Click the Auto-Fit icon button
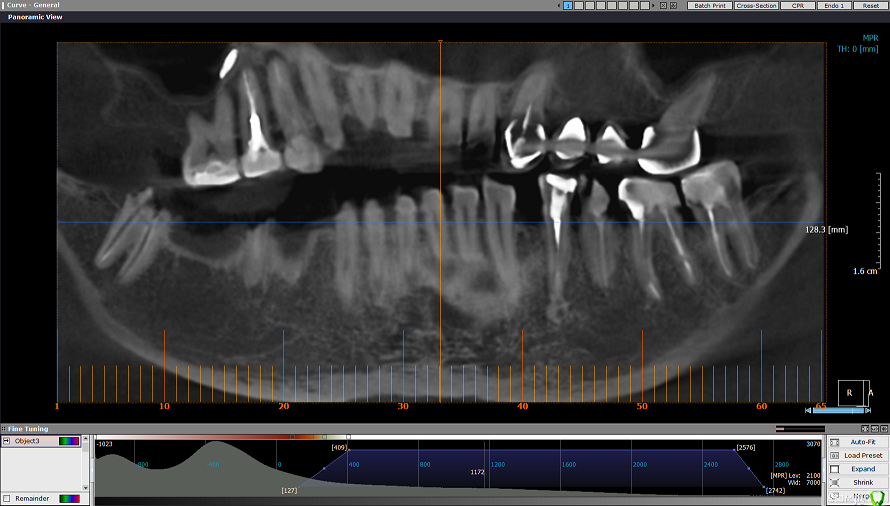The width and height of the screenshot is (890, 506). [834, 441]
